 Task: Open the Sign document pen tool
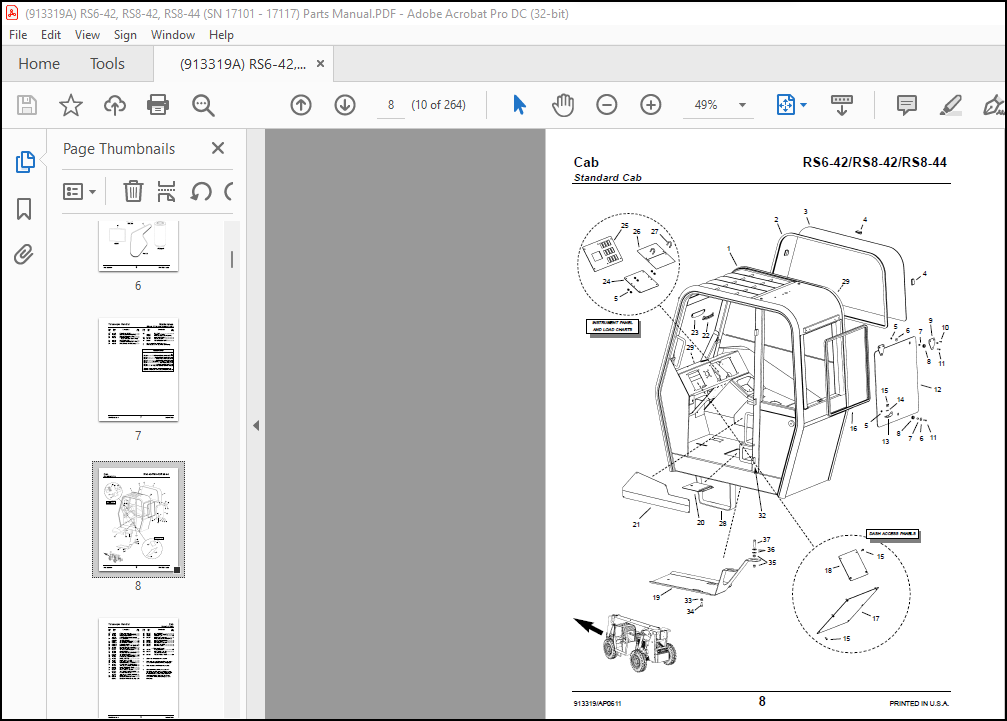[x=993, y=105]
